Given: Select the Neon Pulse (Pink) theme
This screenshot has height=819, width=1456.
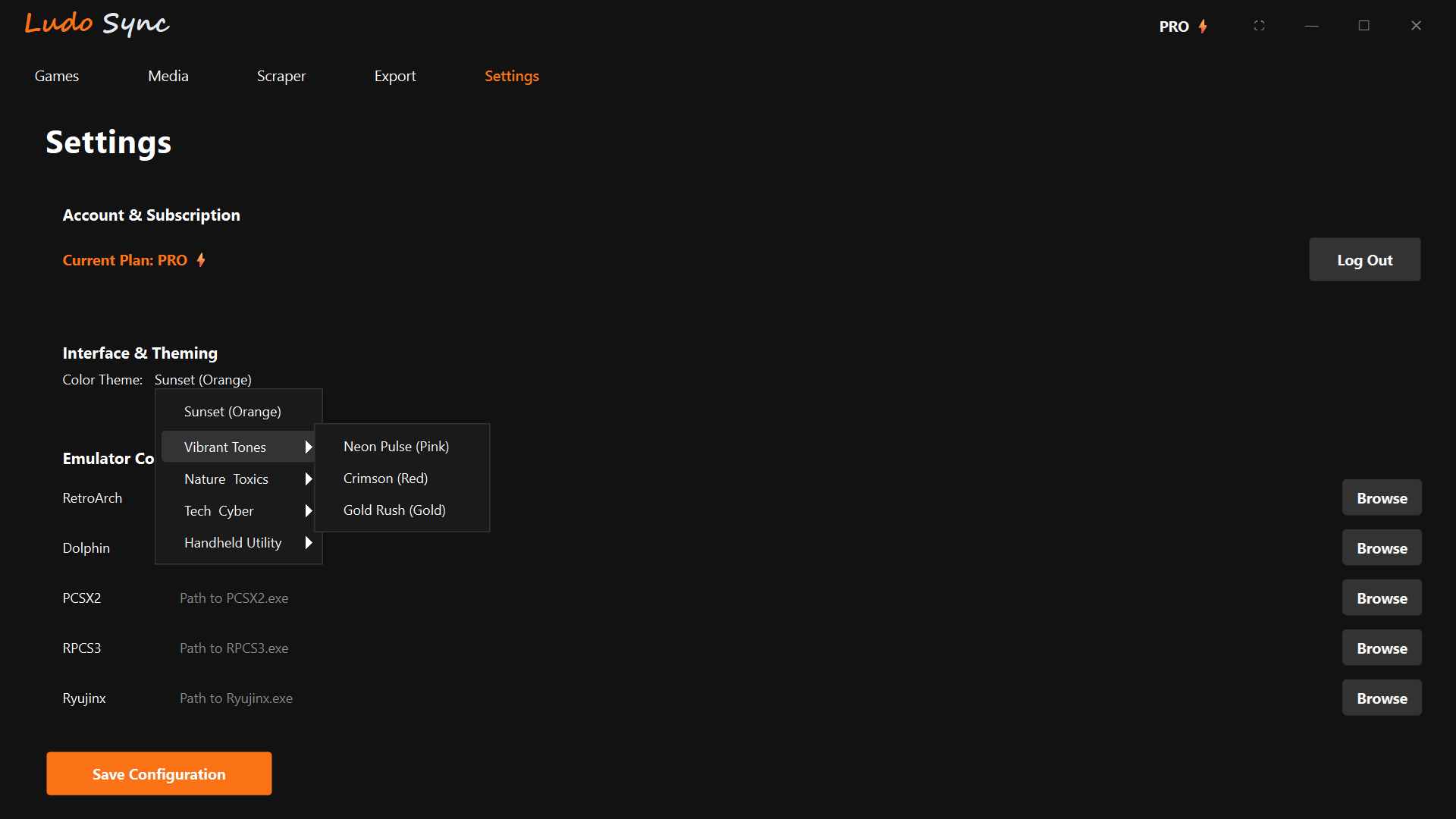Looking at the screenshot, I should pyautogui.click(x=396, y=447).
